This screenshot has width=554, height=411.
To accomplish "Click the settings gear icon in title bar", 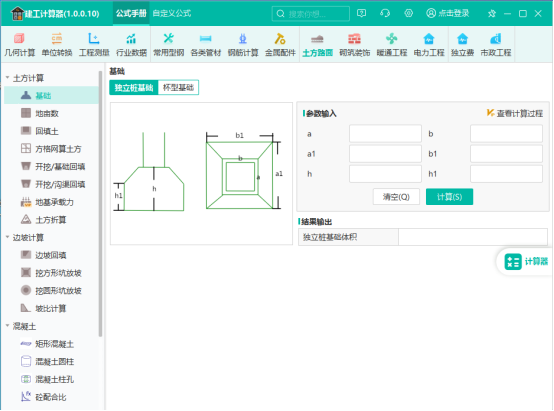I will click(x=408, y=13).
